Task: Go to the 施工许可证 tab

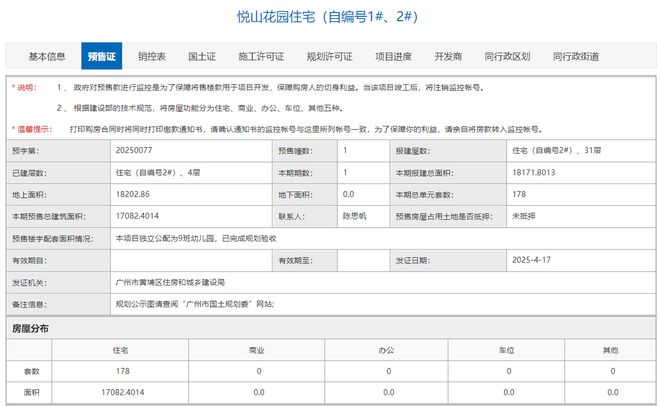Action: (261, 56)
